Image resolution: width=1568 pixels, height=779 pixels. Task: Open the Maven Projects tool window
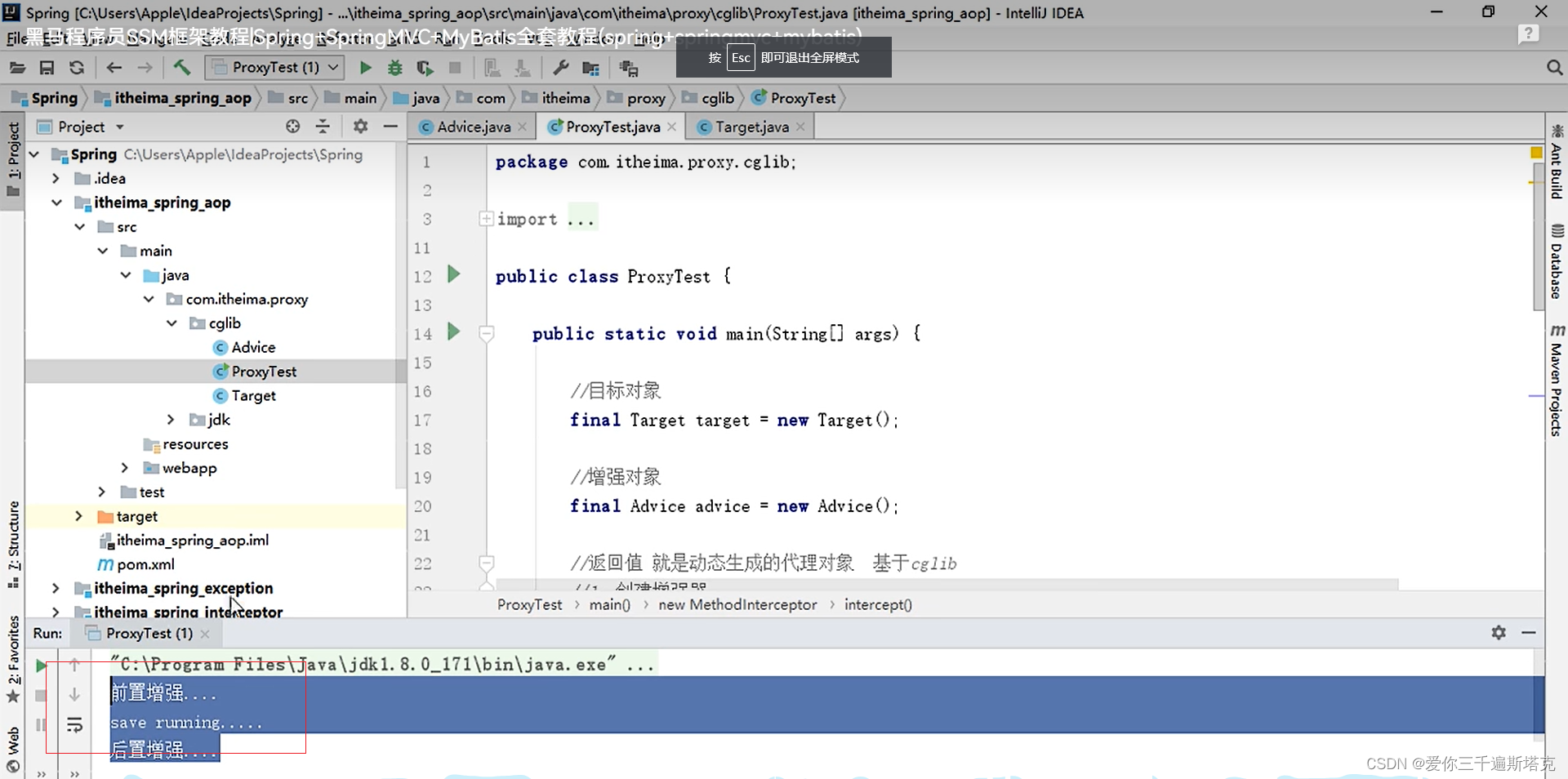[1557, 380]
